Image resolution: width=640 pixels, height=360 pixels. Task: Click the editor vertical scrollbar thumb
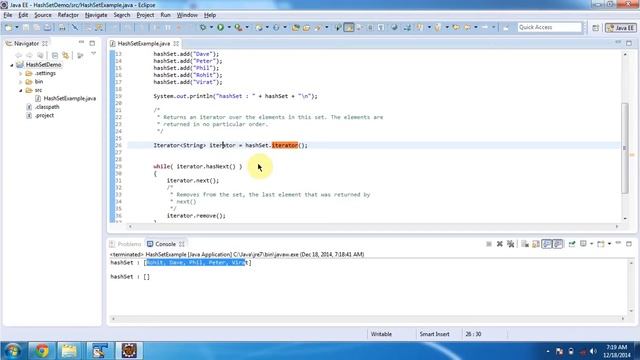click(x=624, y=148)
